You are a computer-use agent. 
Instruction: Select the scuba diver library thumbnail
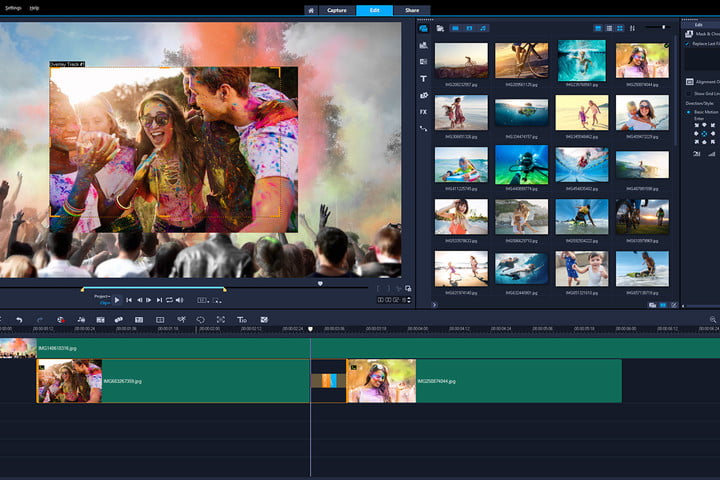(x=521, y=164)
